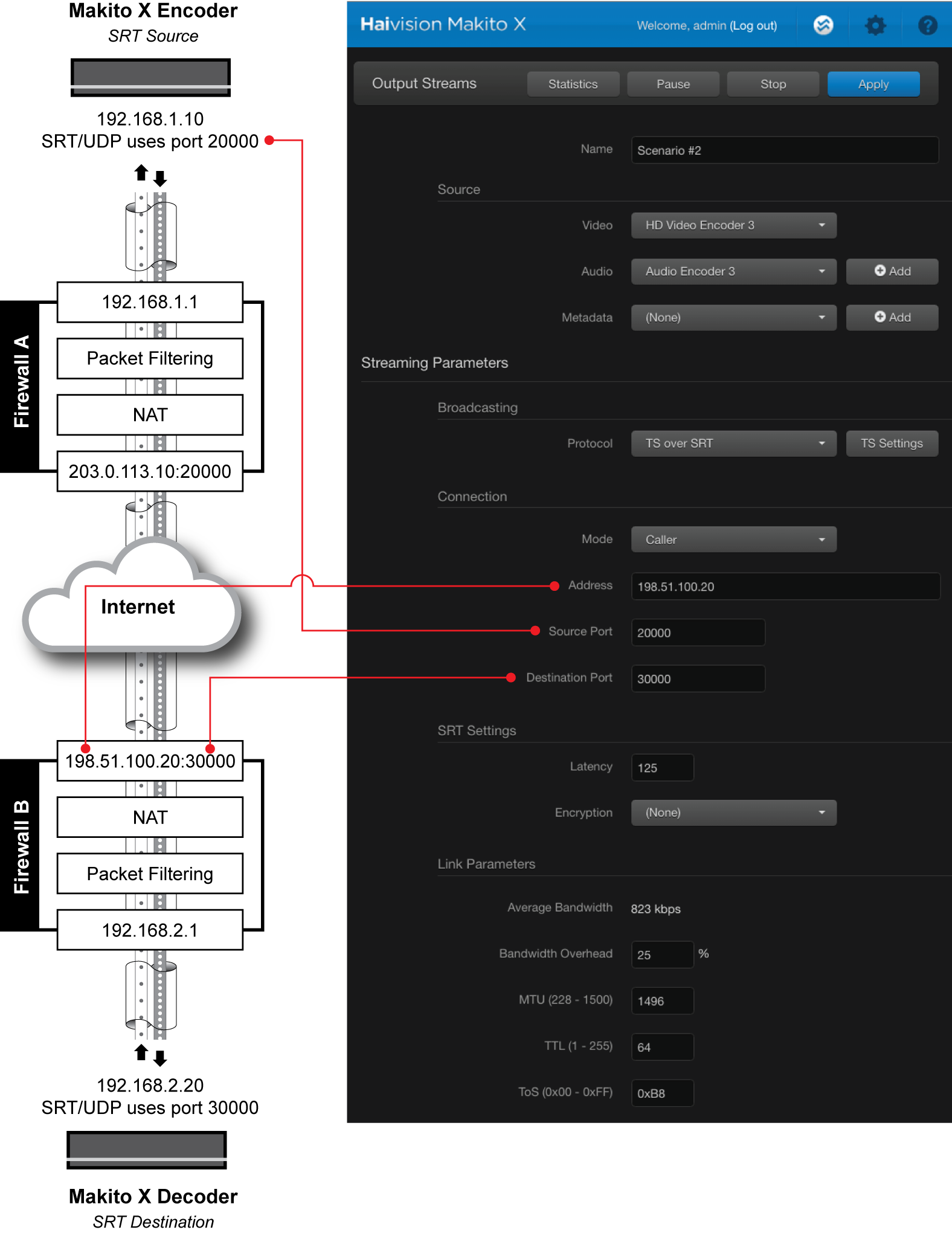Click the Add button next to Audio

(892, 271)
